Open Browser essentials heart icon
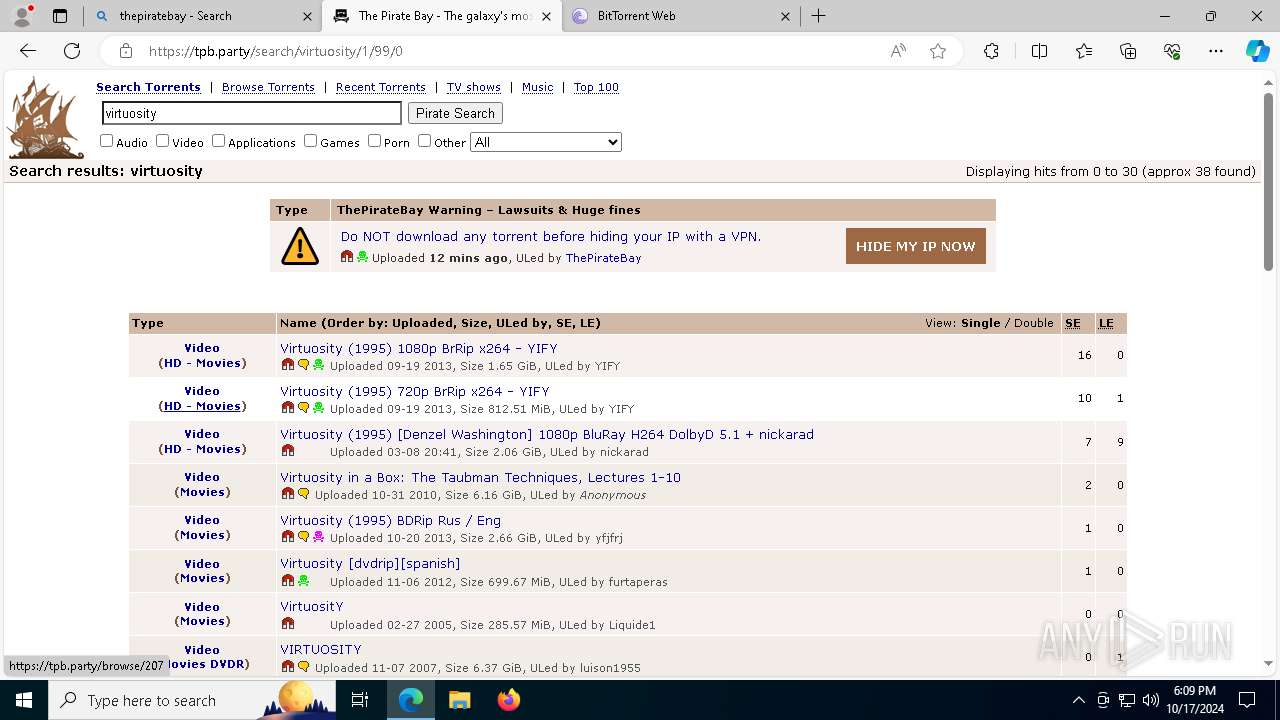The height and width of the screenshot is (720, 1280). click(1172, 51)
